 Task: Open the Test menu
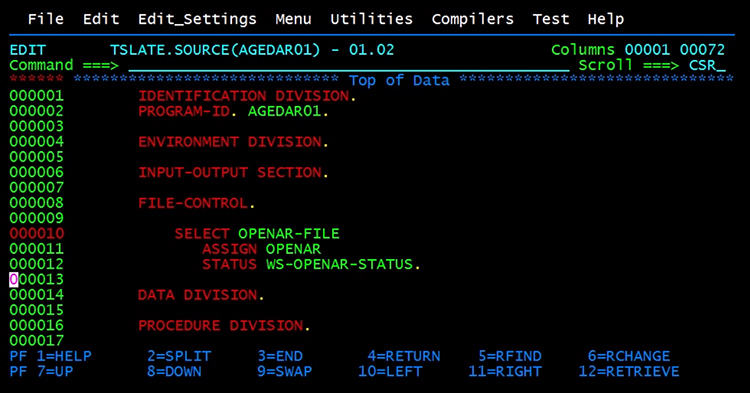pos(551,19)
